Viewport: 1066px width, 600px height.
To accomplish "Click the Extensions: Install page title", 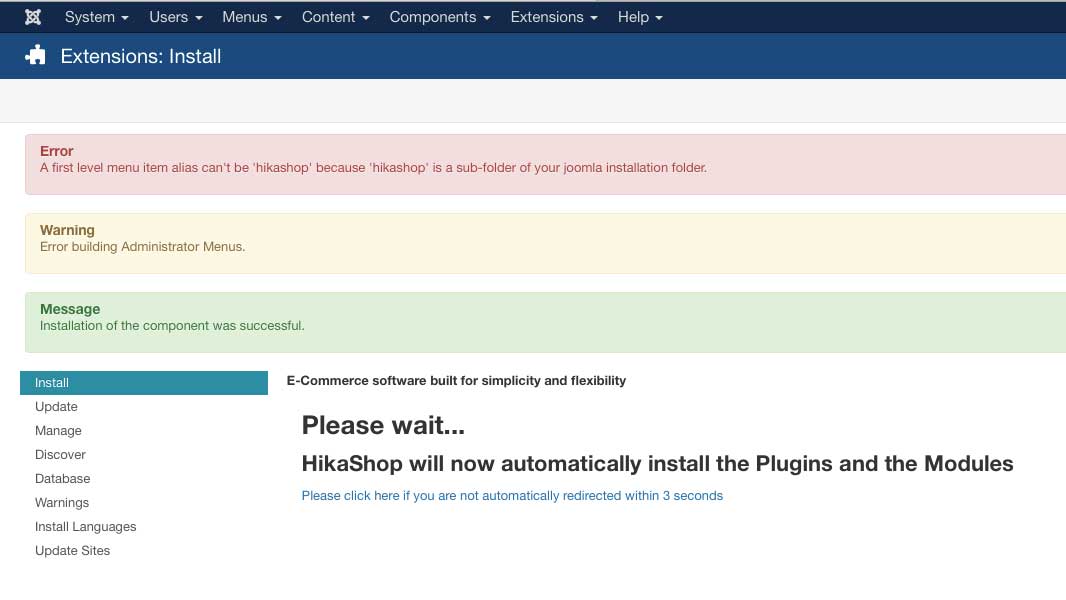I will pyautogui.click(x=141, y=56).
